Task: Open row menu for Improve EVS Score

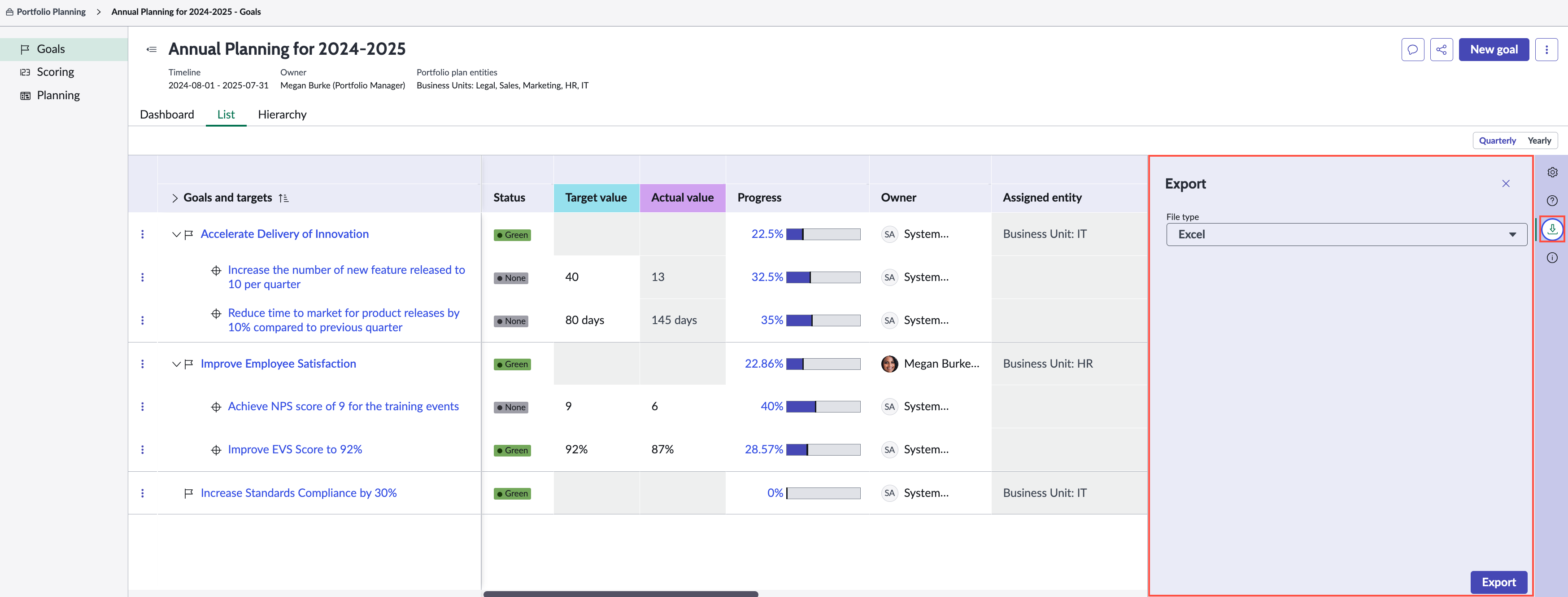Action: click(143, 450)
